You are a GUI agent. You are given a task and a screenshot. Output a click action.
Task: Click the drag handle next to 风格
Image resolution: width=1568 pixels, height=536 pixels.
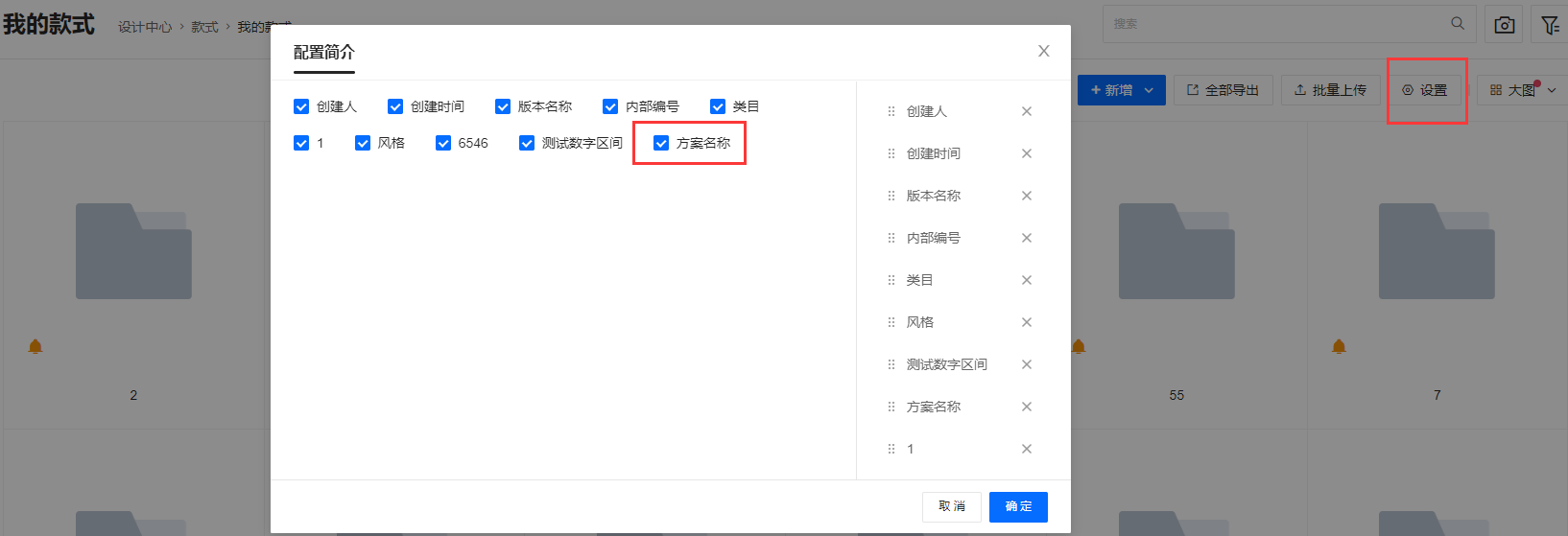[891, 322]
